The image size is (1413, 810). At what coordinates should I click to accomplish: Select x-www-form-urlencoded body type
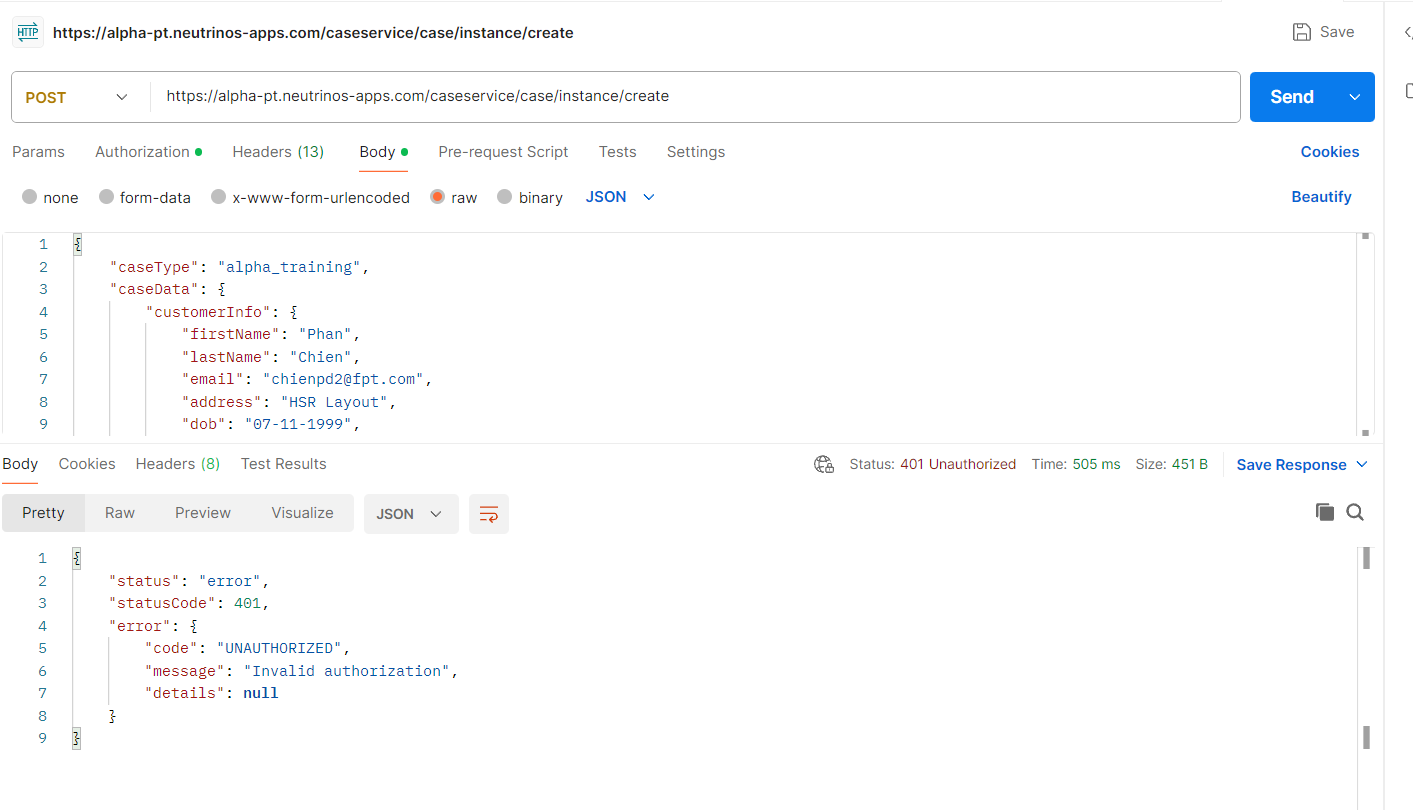coord(310,198)
